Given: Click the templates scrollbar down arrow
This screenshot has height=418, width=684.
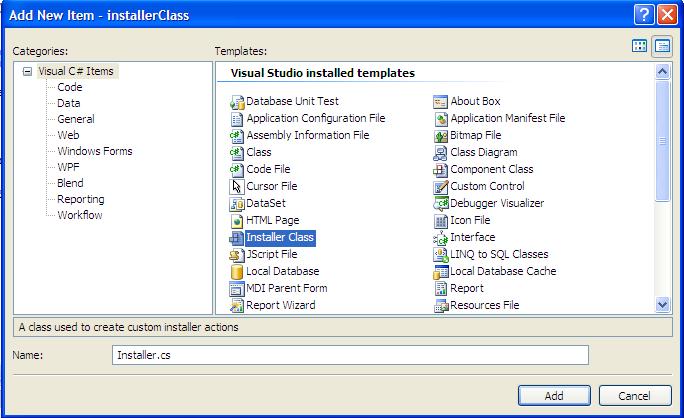Looking at the screenshot, I should [662, 304].
